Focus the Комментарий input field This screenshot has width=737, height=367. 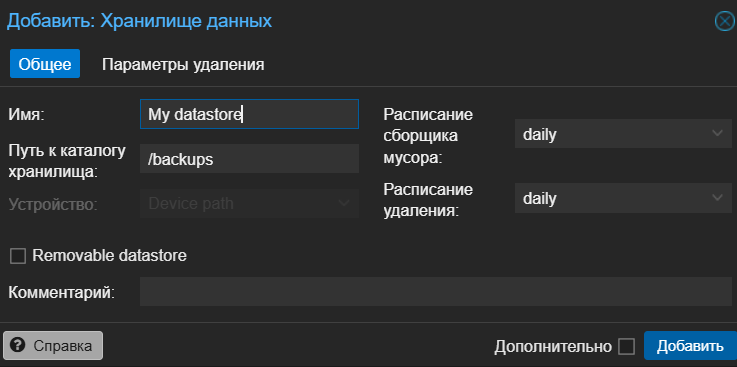pos(435,291)
